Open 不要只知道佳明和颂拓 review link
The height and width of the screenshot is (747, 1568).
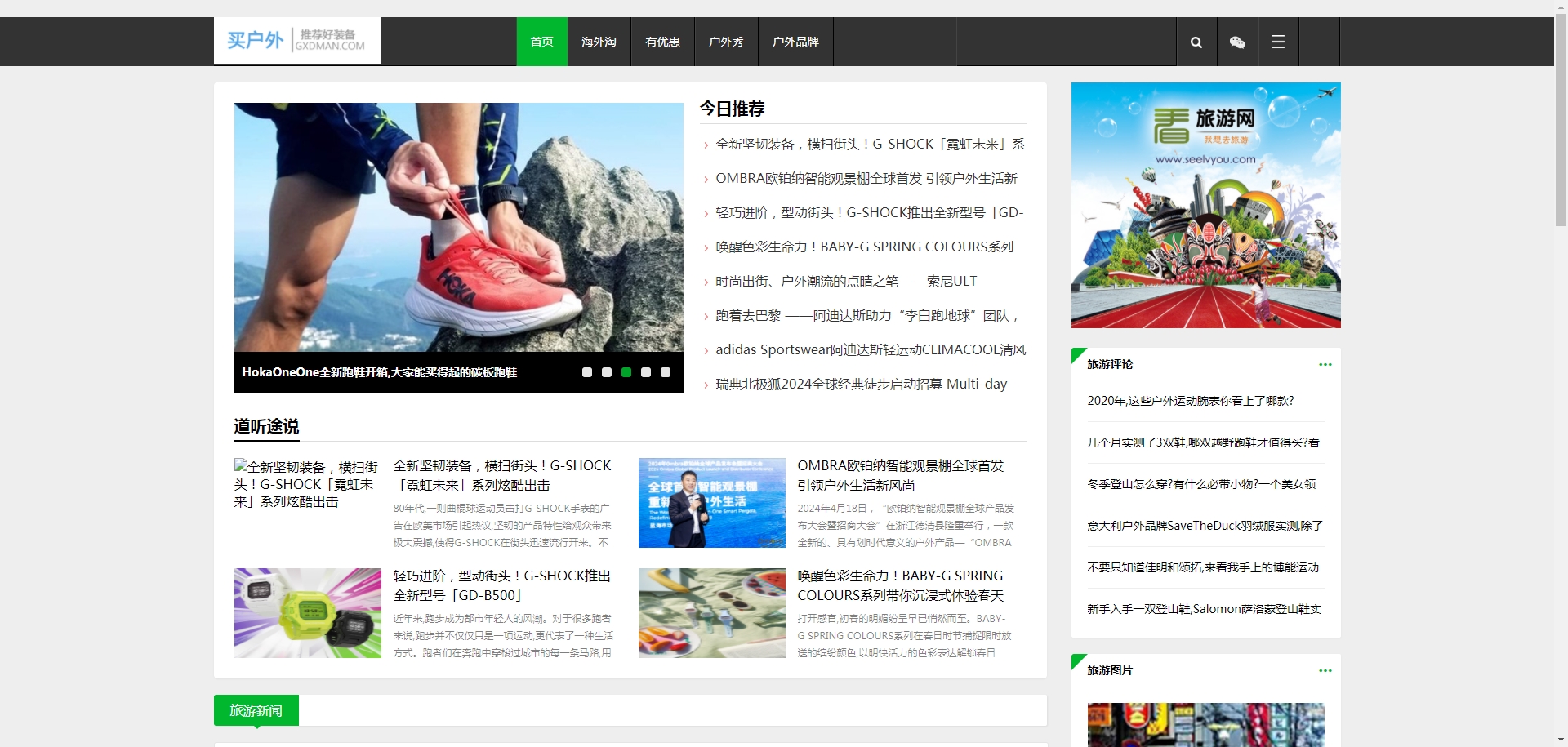tap(1203, 567)
